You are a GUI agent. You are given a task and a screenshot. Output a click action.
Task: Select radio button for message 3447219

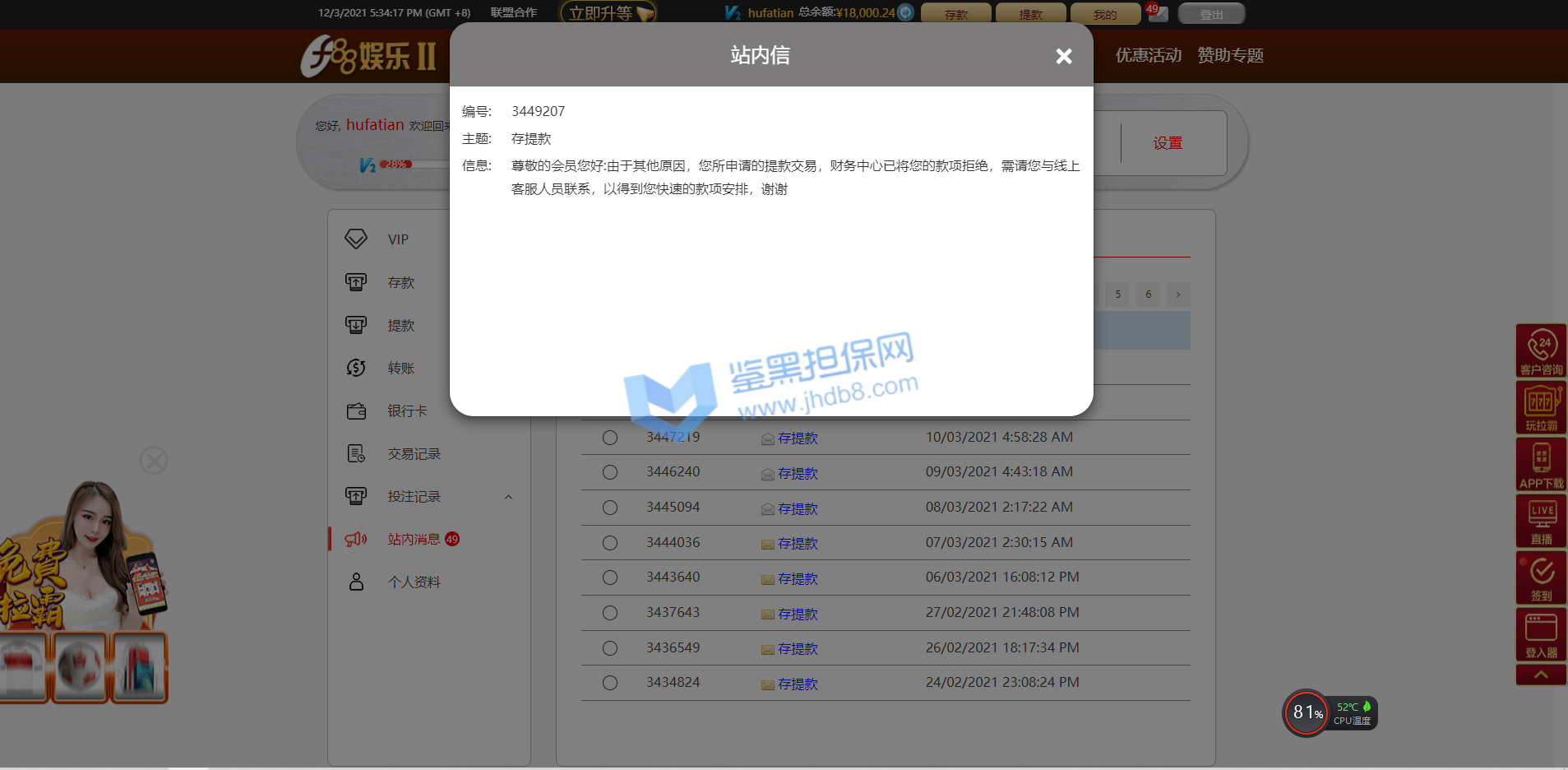tap(610, 438)
